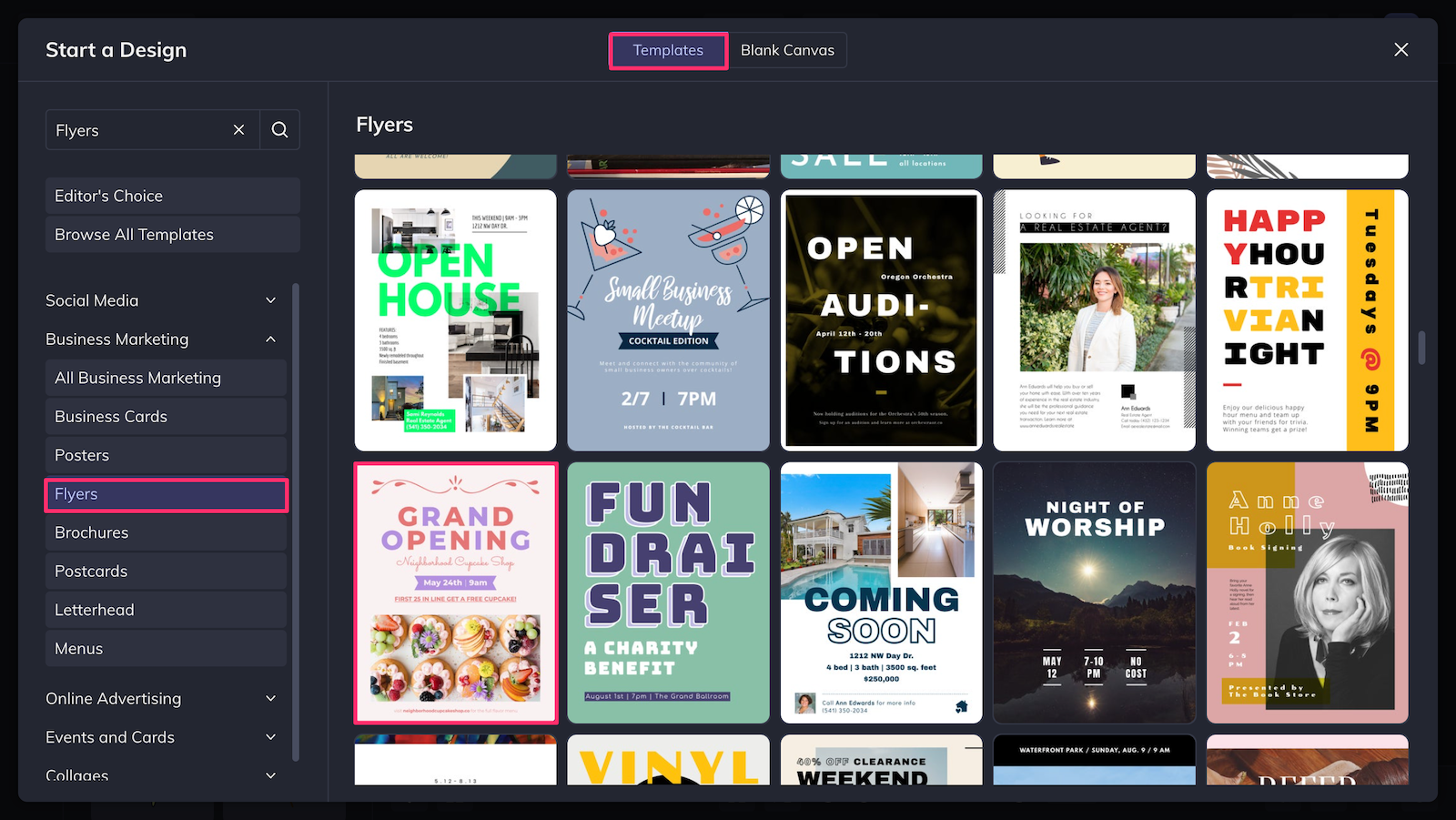The height and width of the screenshot is (820, 1456).
Task: Click Browse All Templates
Action: 172,234
